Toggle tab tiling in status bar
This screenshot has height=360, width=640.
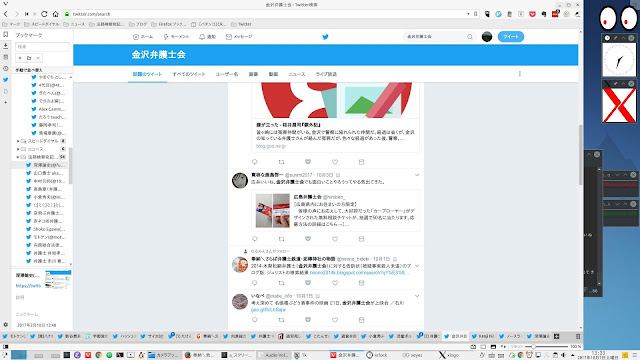point(483,347)
